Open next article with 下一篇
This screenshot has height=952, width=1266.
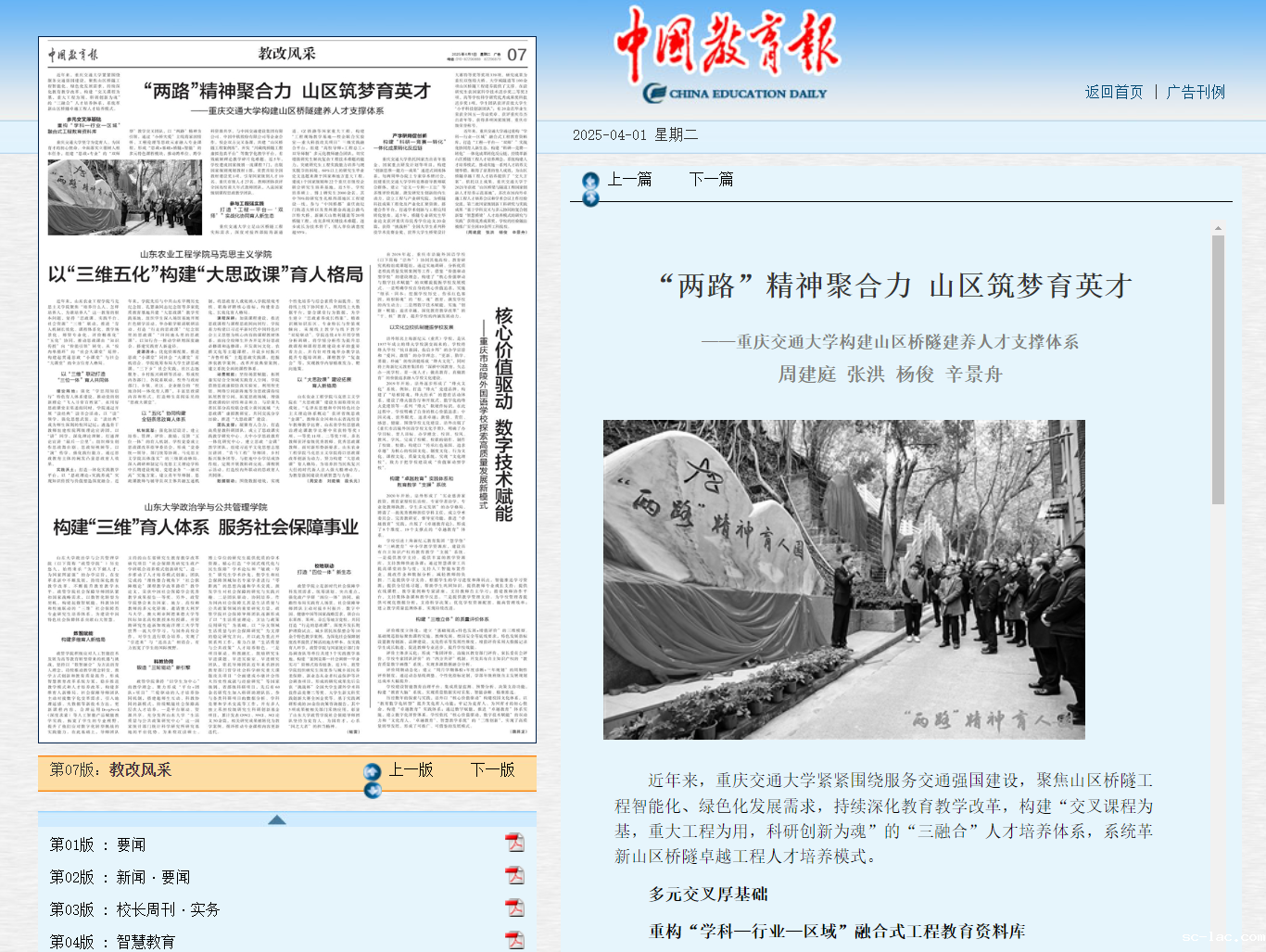(x=711, y=179)
